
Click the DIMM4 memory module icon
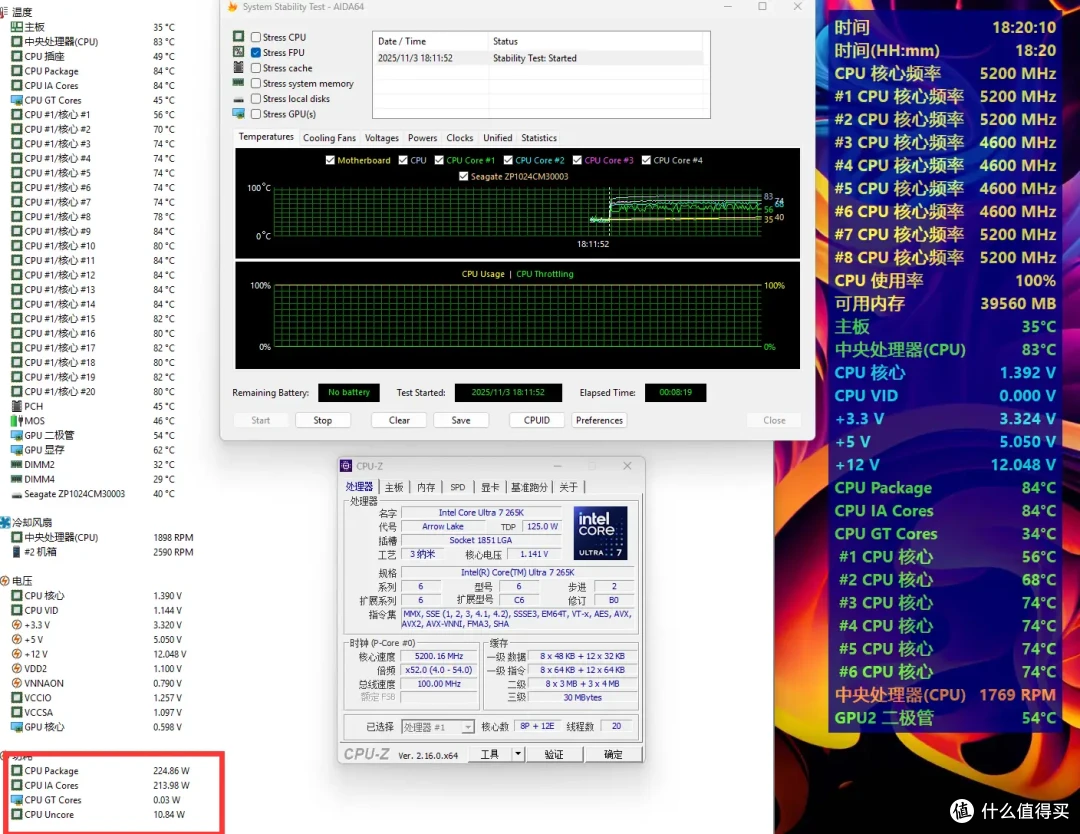click(x=17, y=479)
